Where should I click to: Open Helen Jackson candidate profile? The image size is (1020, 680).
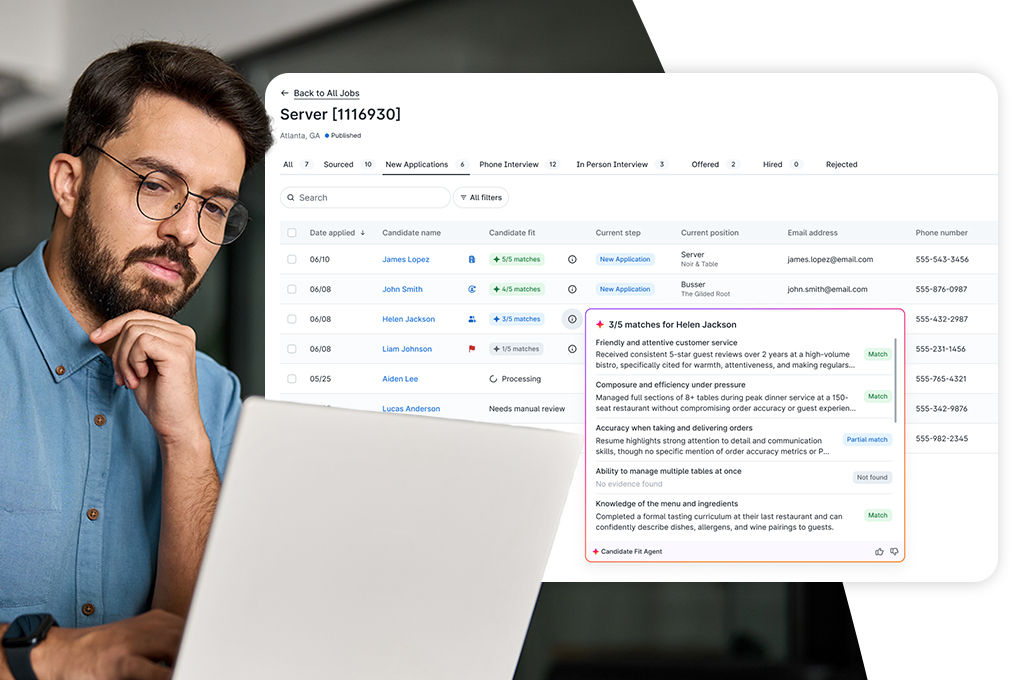click(x=409, y=320)
